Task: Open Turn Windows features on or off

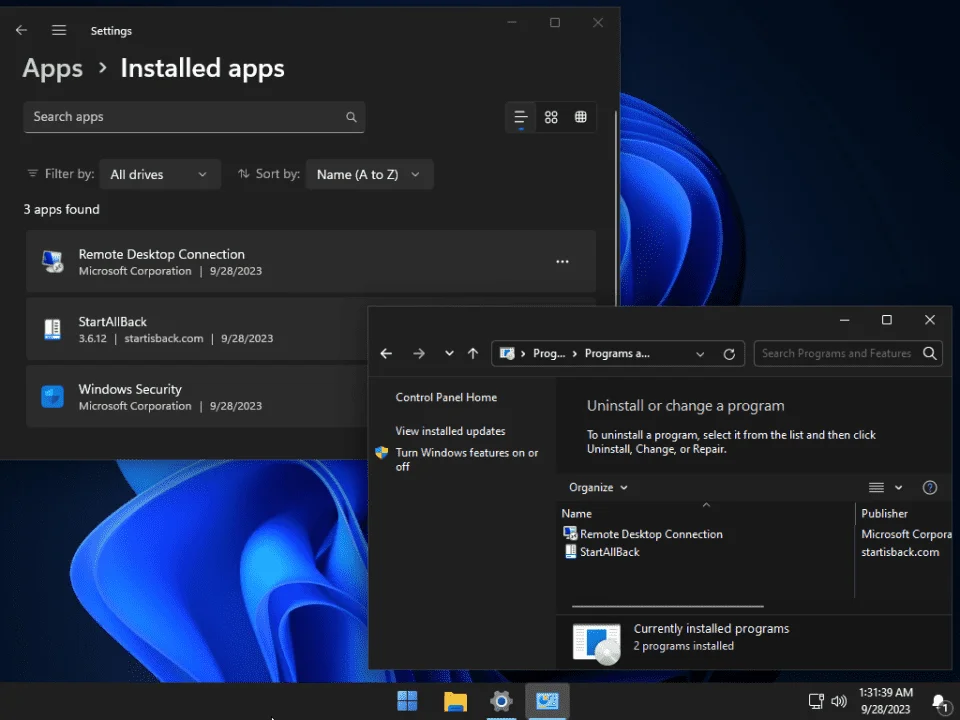Action: click(467, 459)
